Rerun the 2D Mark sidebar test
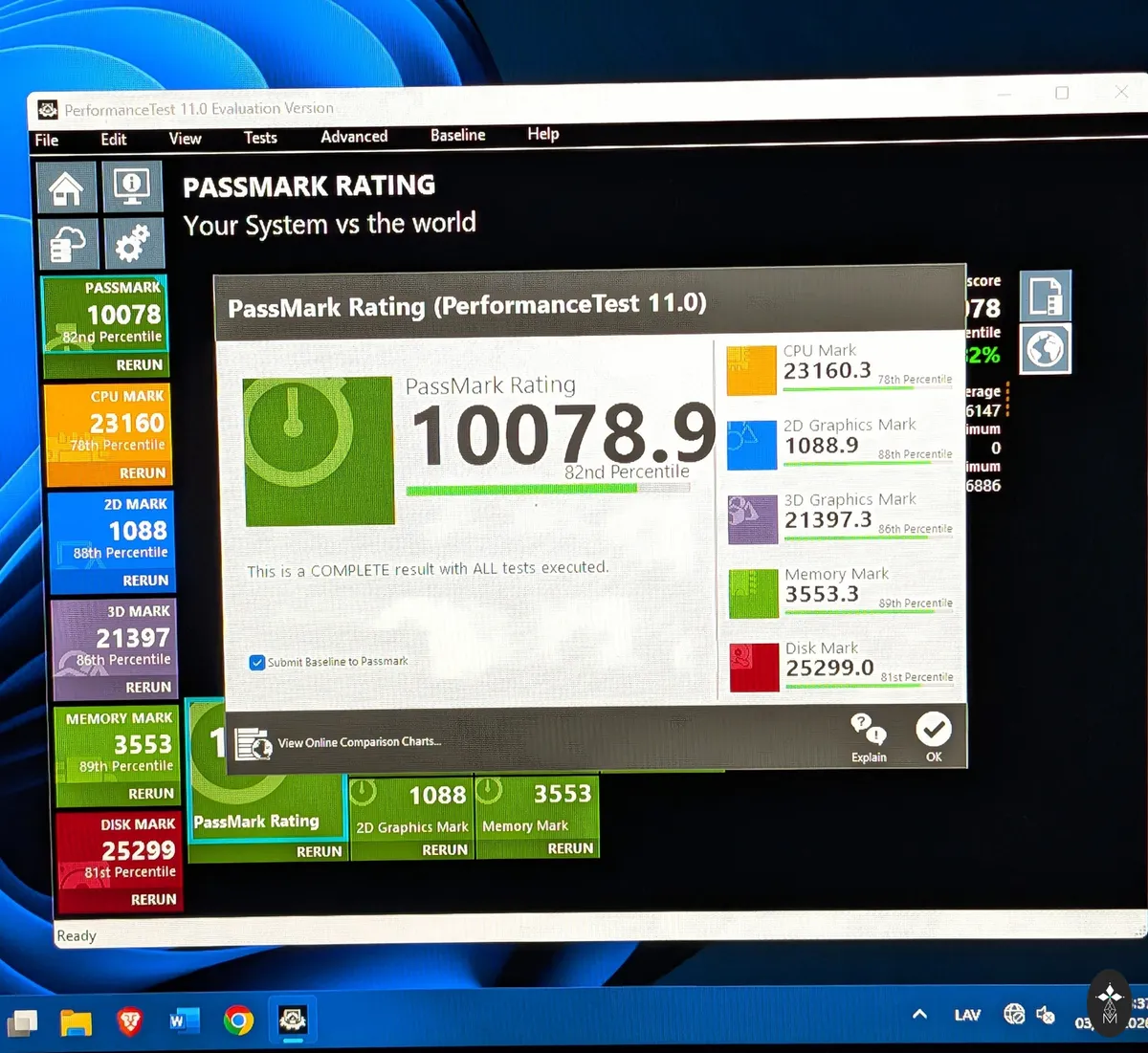This screenshot has height=1053, width=1148. [x=145, y=581]
